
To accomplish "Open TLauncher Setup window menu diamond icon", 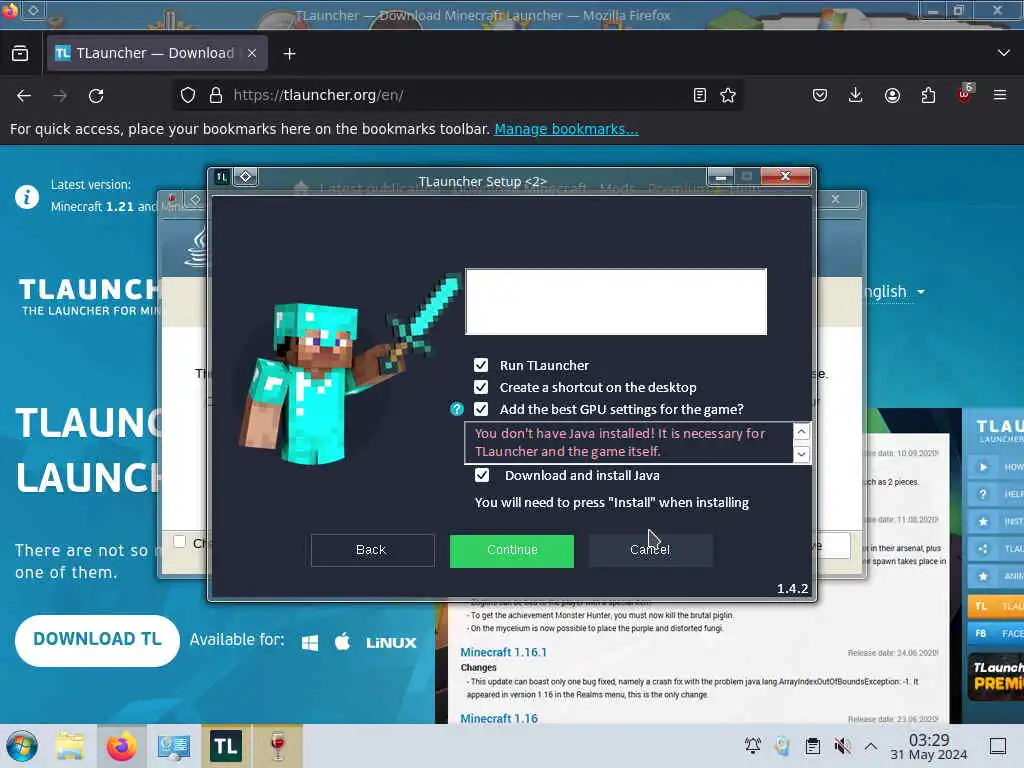I will tap(246, 176).
